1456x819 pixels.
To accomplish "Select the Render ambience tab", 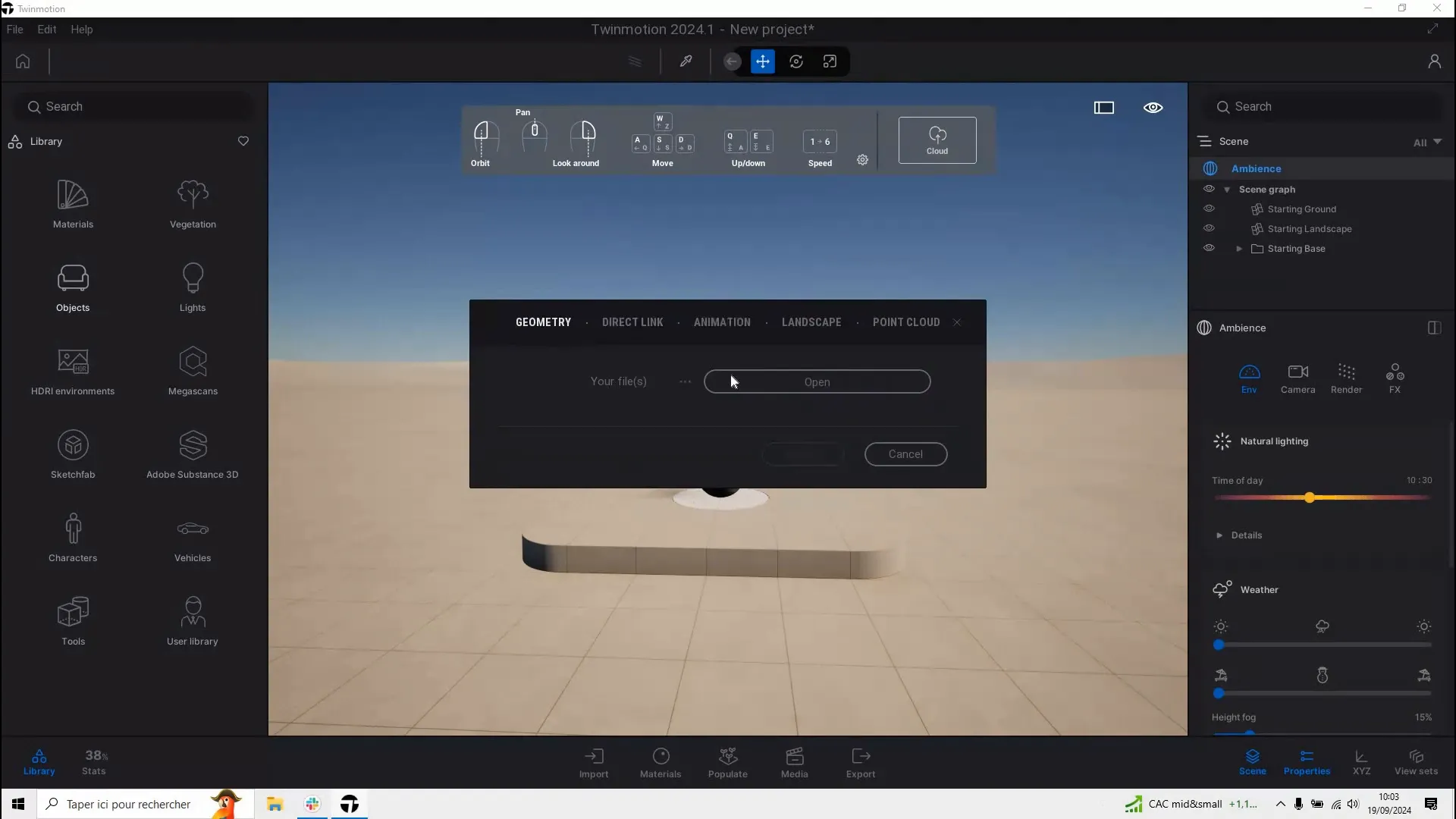I will pyautogui.click(x=1346, y=378).
